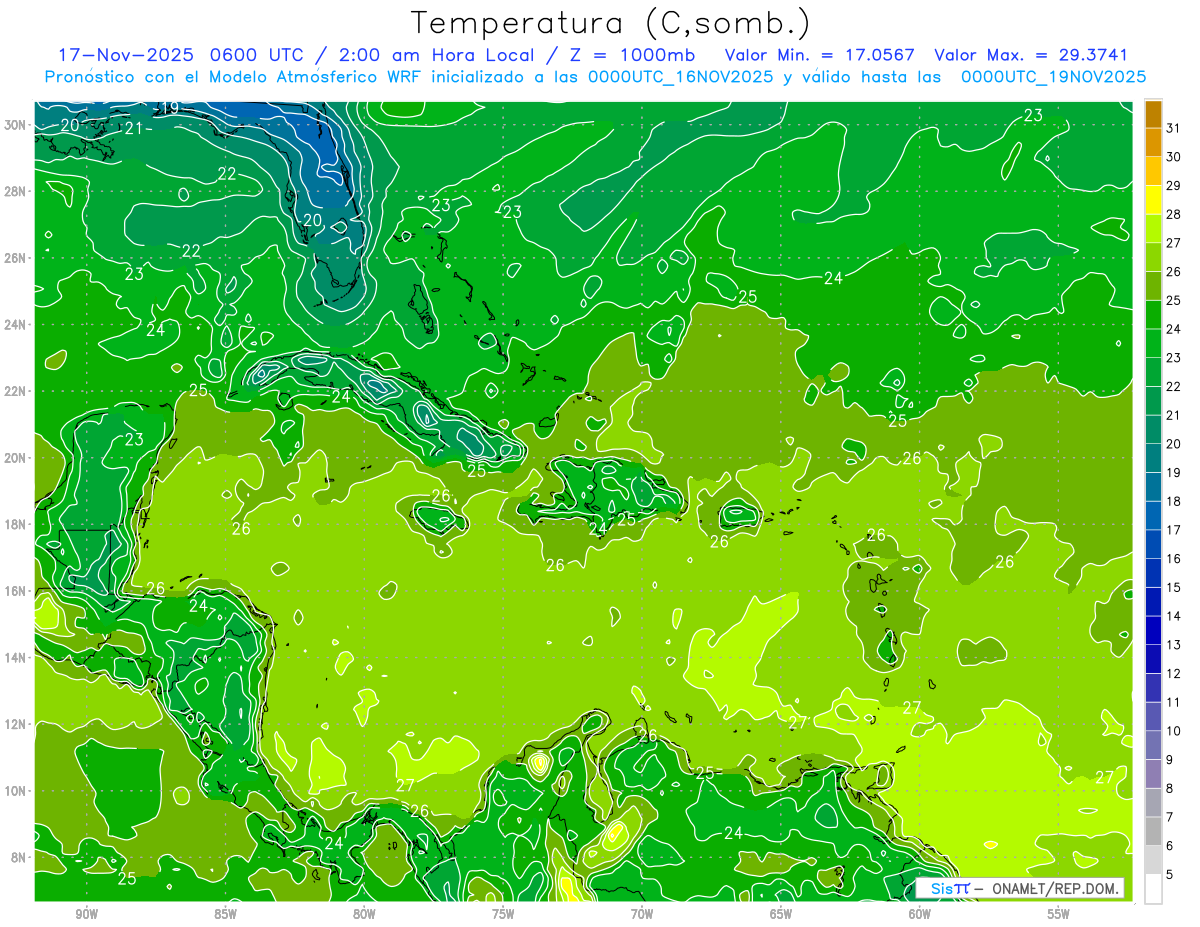
Task: Click the "0600 UTC" time text
Action: [x=255, y=56]
